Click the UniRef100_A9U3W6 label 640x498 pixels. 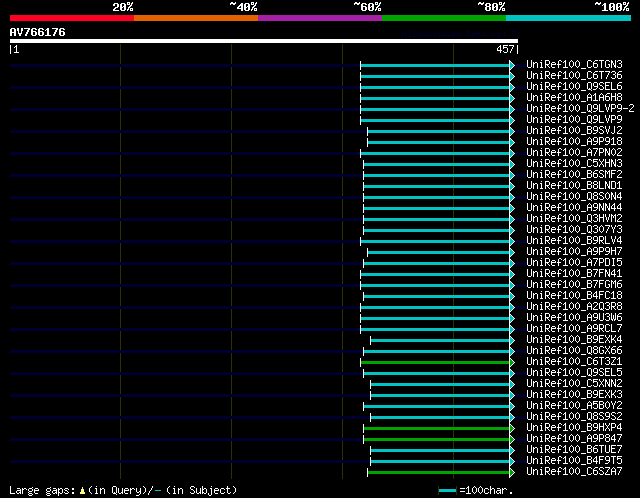574,318
